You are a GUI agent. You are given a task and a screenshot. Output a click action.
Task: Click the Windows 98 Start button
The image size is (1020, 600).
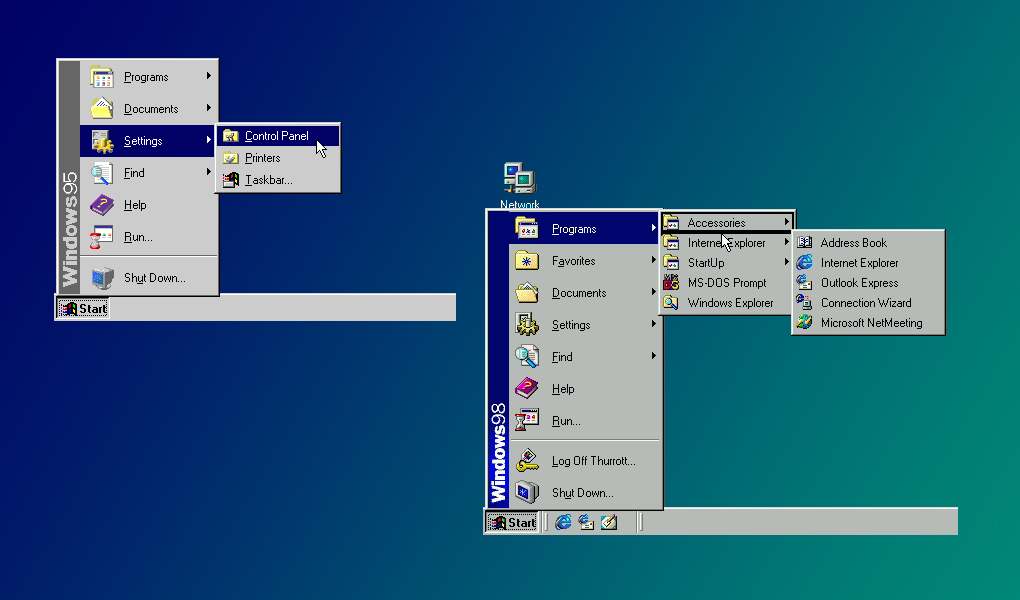pyautogui.click(x=512, y=521)
